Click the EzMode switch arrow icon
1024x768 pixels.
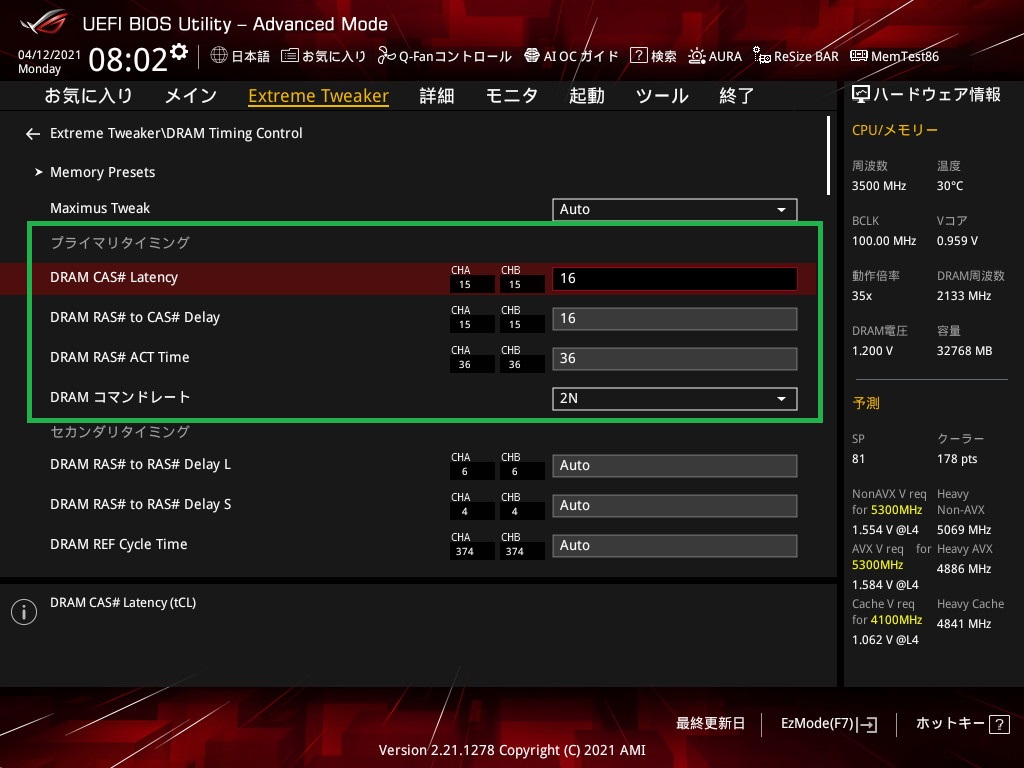[x=867, y=724]
